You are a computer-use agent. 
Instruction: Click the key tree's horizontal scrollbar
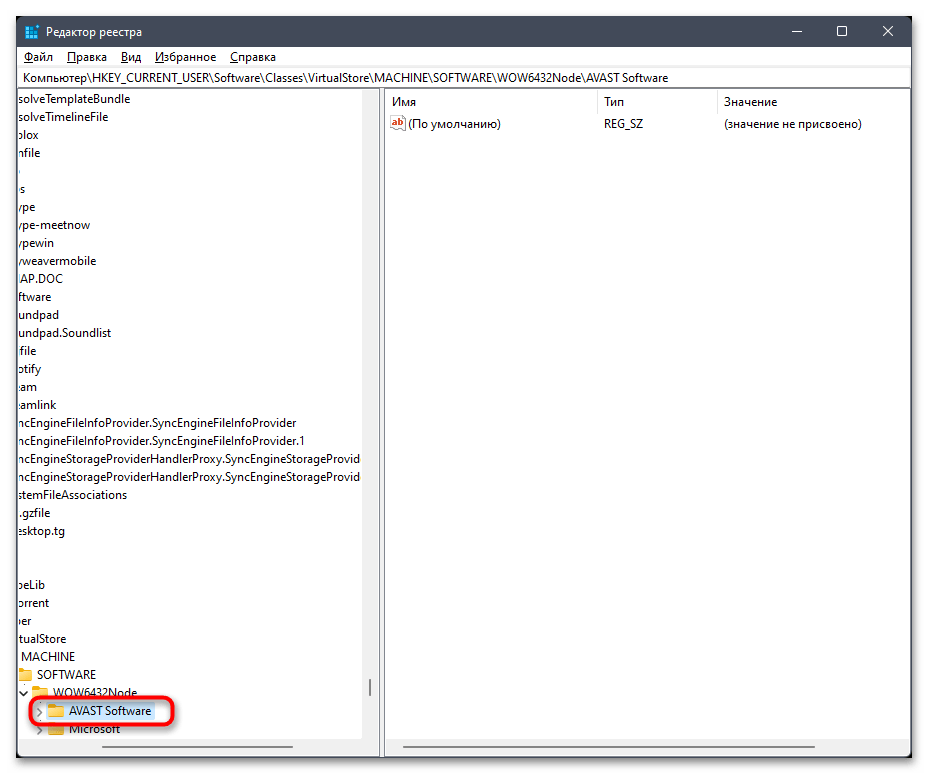pos(197,747)
